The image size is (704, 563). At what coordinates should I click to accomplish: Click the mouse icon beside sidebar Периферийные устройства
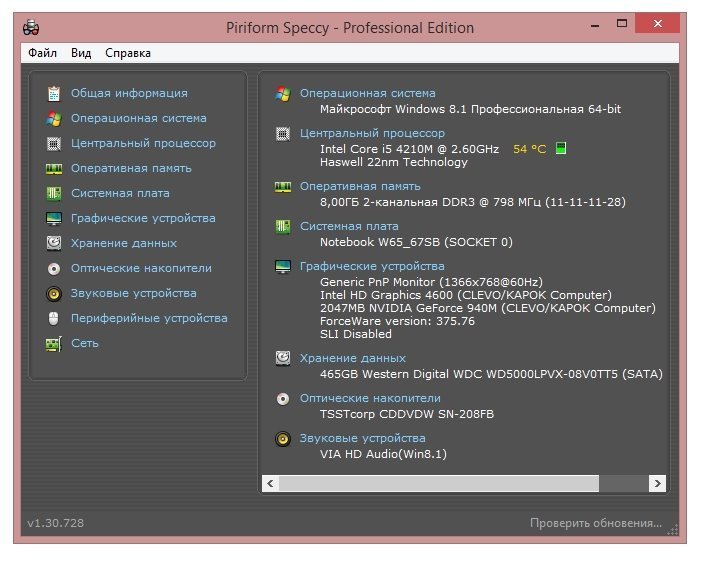point(54,318)
